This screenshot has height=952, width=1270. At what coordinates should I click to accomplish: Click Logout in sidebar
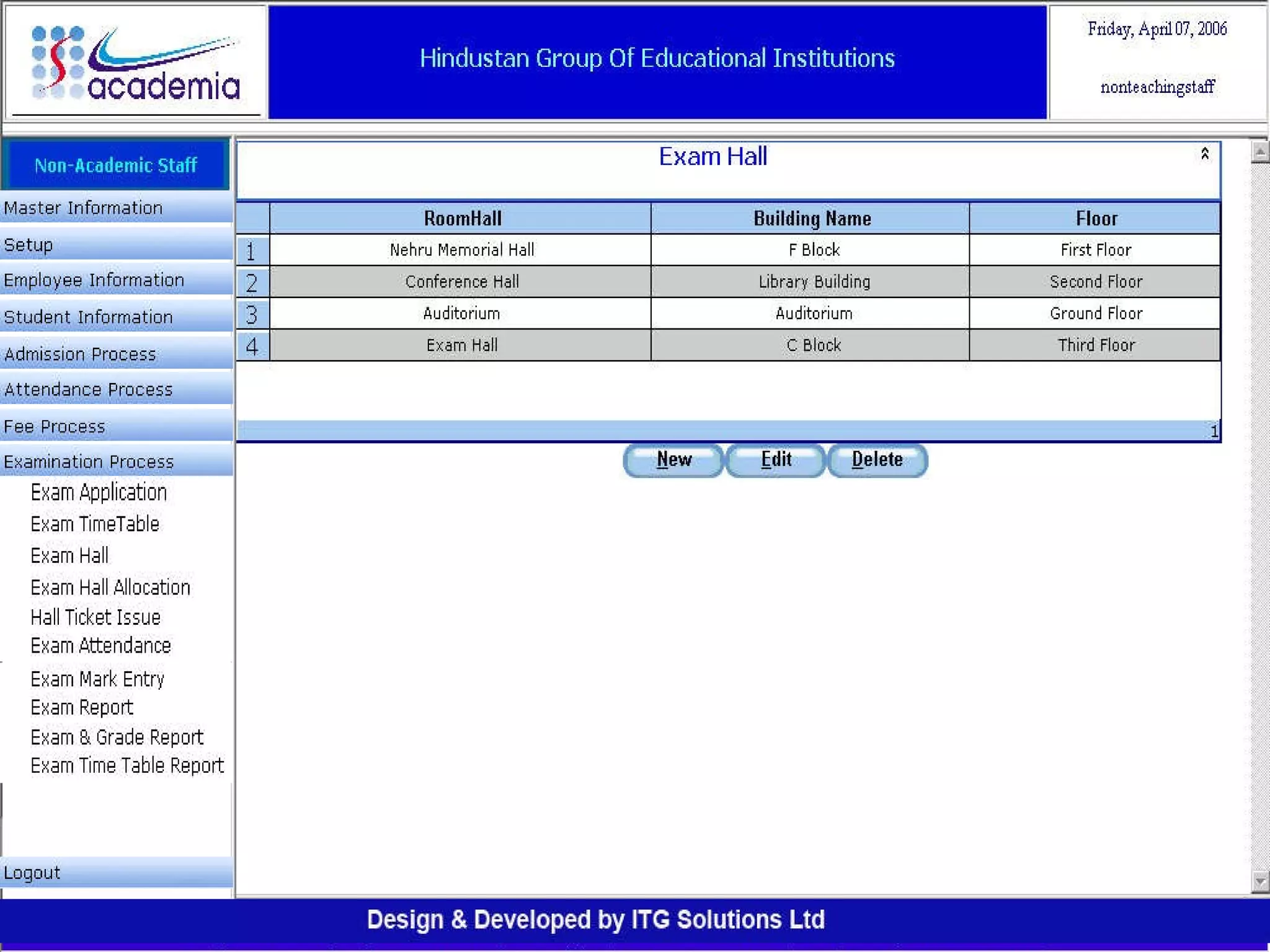(x=32, y=873)
